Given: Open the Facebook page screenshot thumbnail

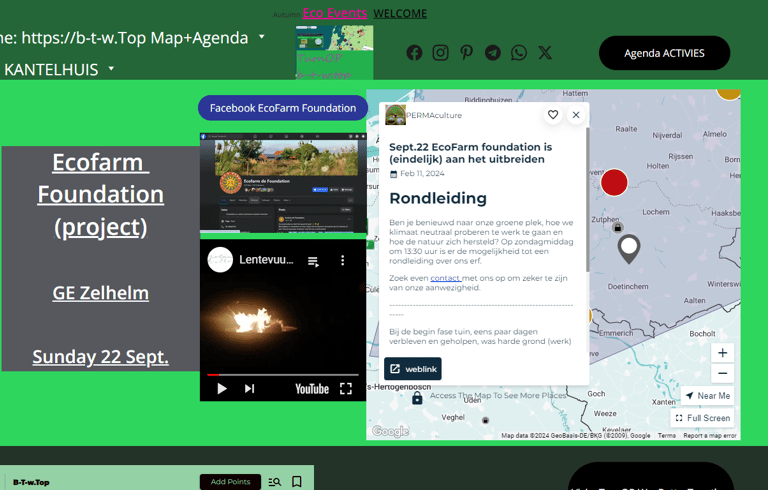Looking at the screenshot, I should [x=283, y=183].
